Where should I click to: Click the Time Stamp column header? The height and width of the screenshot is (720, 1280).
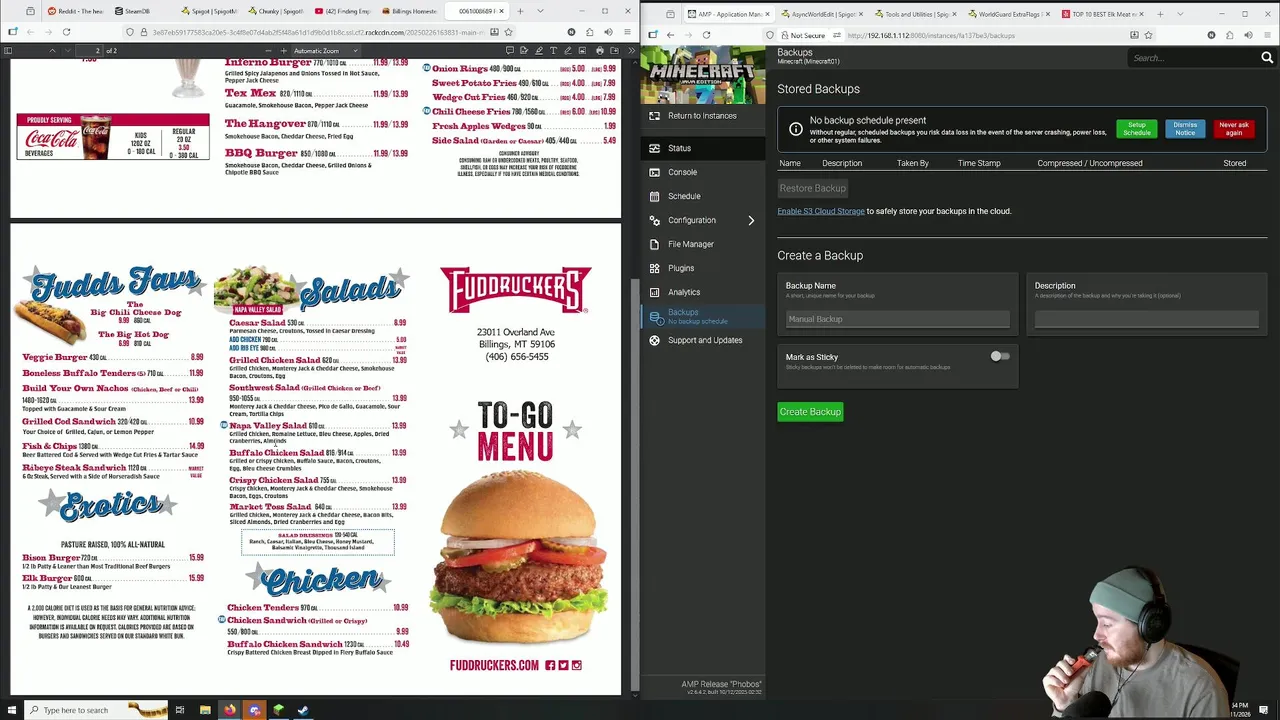coord(978,163)
